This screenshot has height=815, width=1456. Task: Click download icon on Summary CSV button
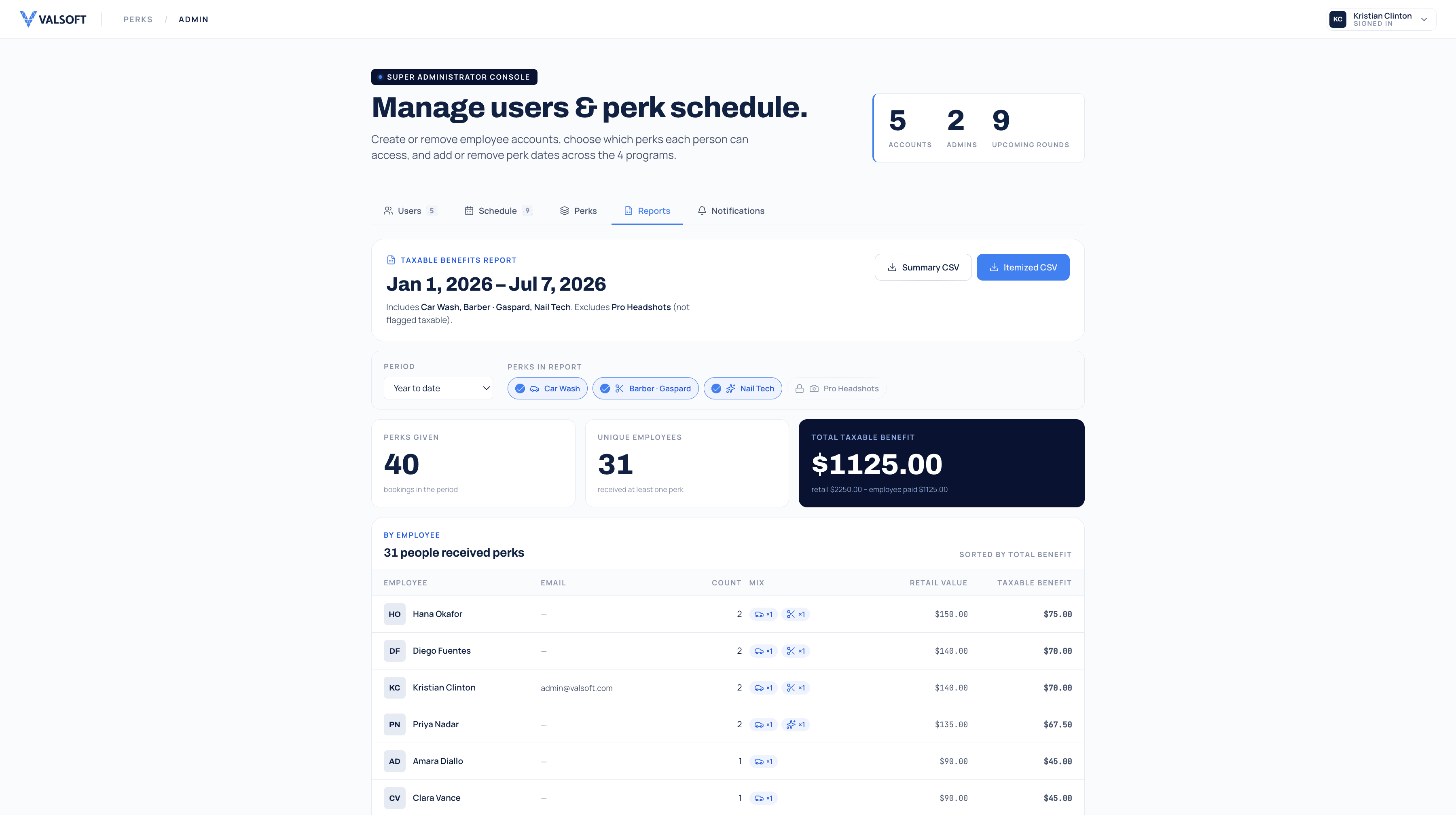click(x=892, y=267)
